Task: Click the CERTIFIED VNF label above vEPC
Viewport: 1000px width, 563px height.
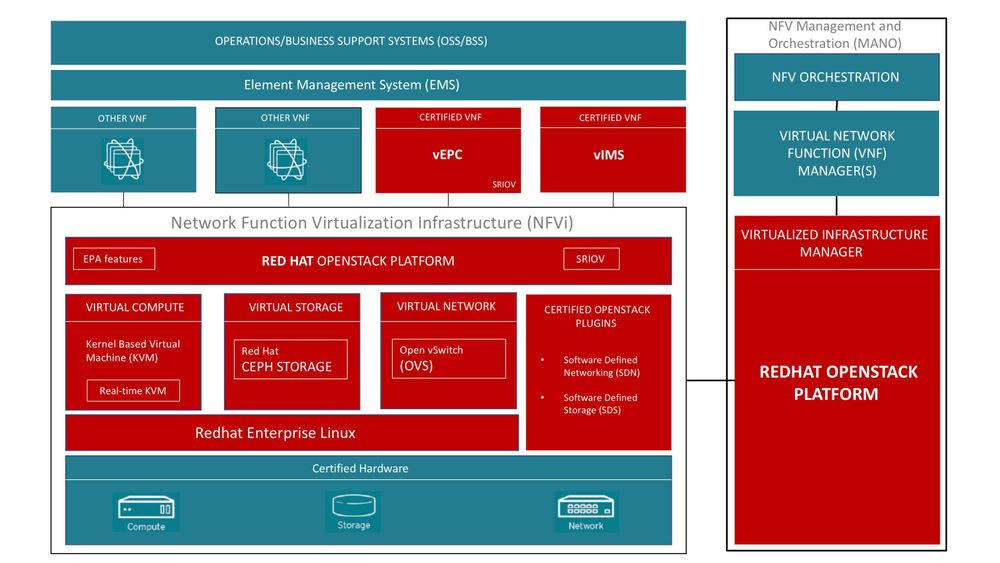Action: point(450,117)
